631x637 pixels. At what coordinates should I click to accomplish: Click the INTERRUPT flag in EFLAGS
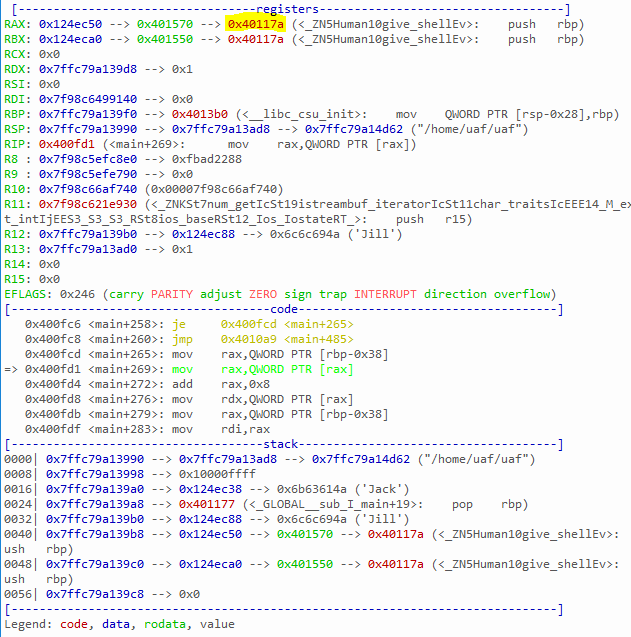[385, 295]
